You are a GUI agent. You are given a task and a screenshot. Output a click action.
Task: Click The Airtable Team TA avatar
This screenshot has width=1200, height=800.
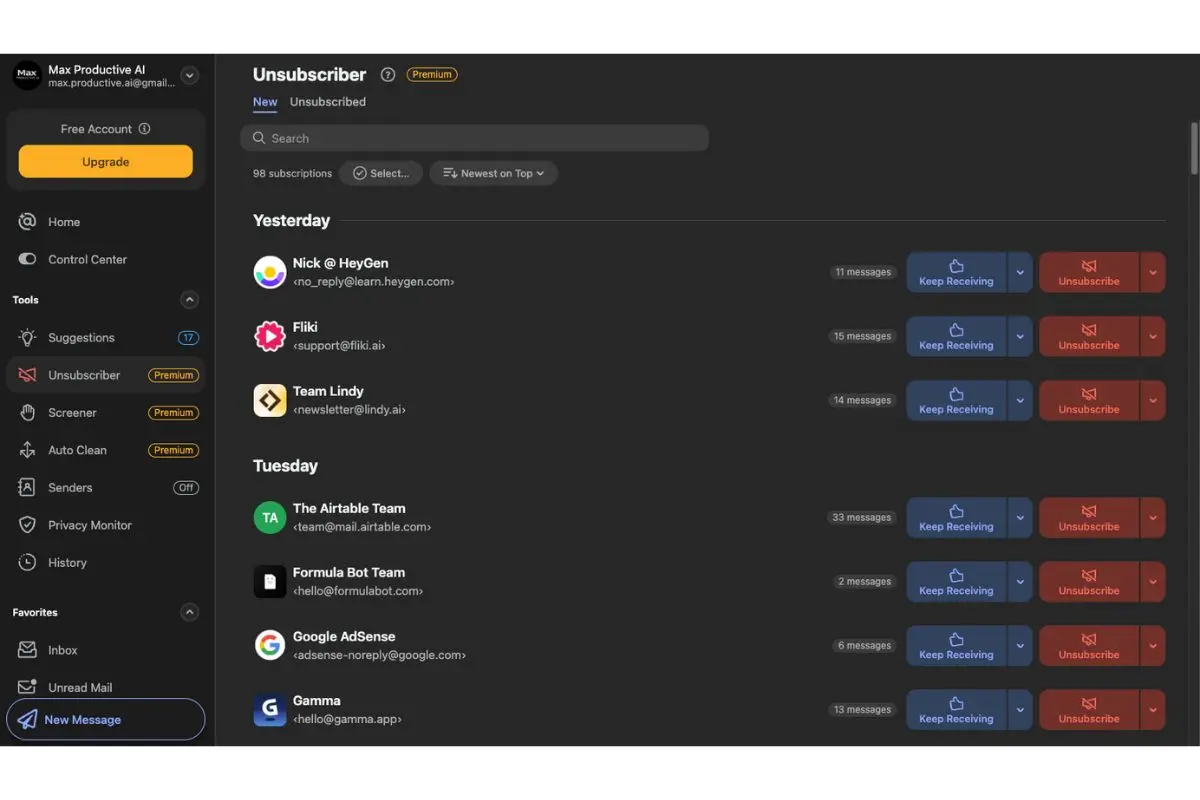click(x=270, y=517)
